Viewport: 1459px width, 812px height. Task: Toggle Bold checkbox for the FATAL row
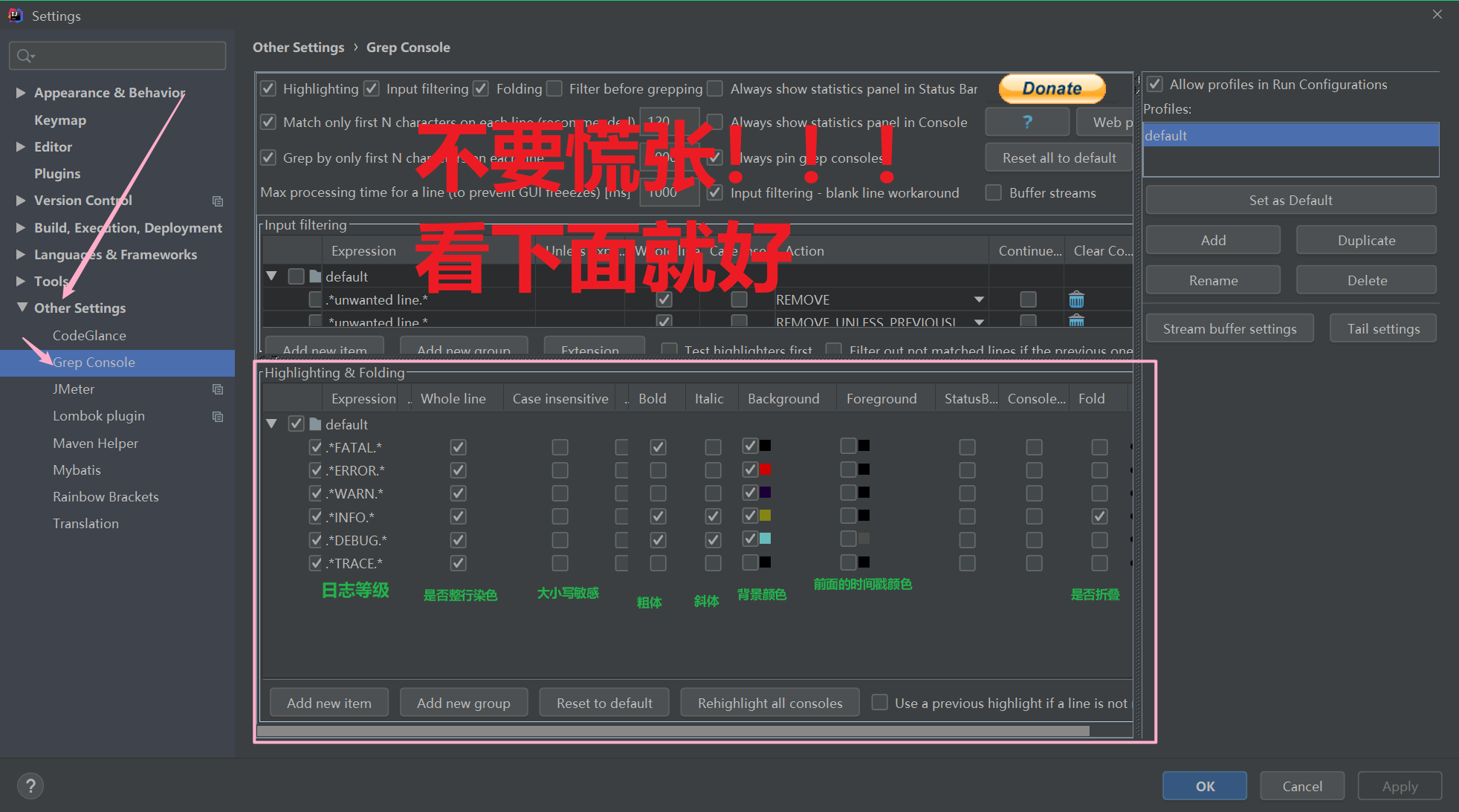coord(658,447)
